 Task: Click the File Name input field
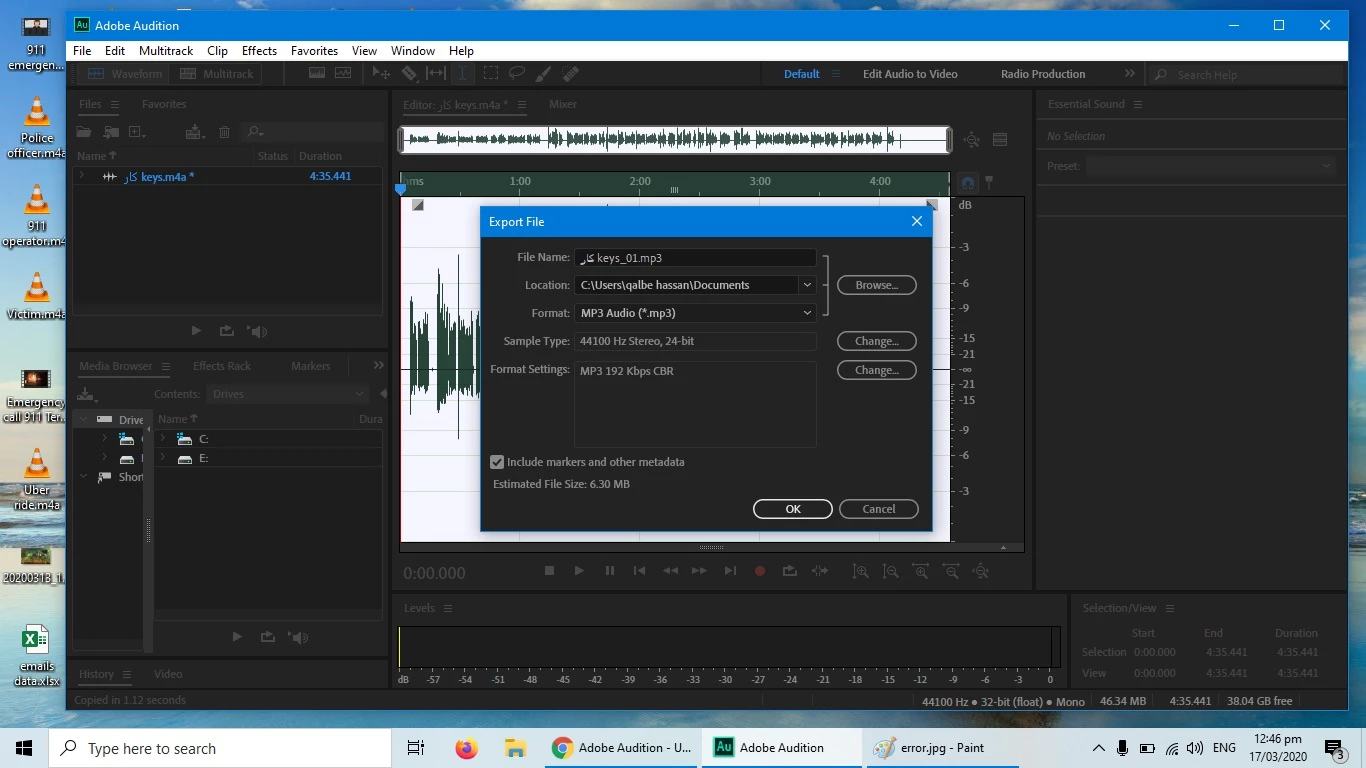pos(695,258)
